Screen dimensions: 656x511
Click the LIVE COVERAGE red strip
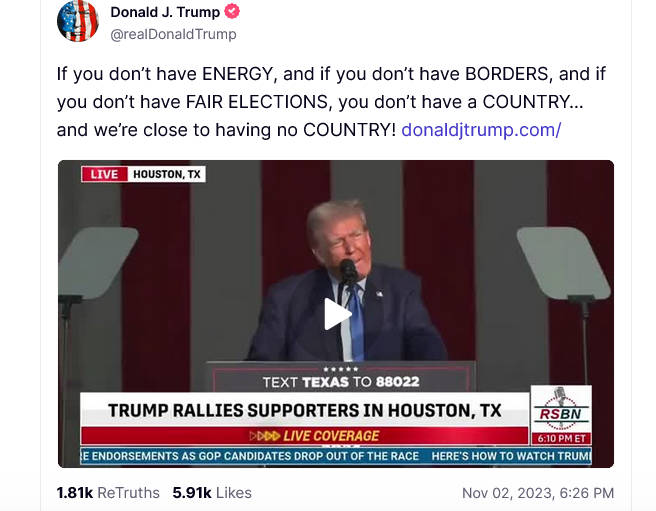pos(305,436)
